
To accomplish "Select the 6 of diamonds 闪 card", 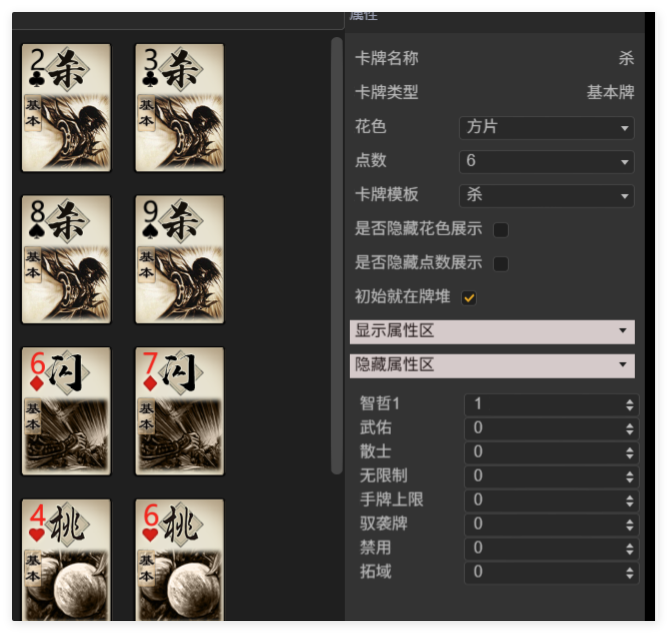I will [x=66, y=411].
